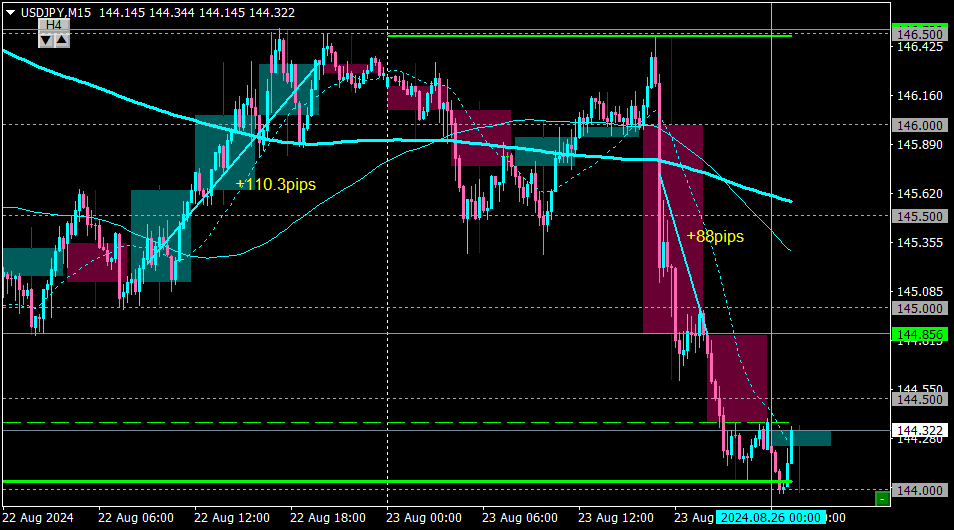Click the current price 144.322 label
This screenshot has width=954, height=530.
919,431
